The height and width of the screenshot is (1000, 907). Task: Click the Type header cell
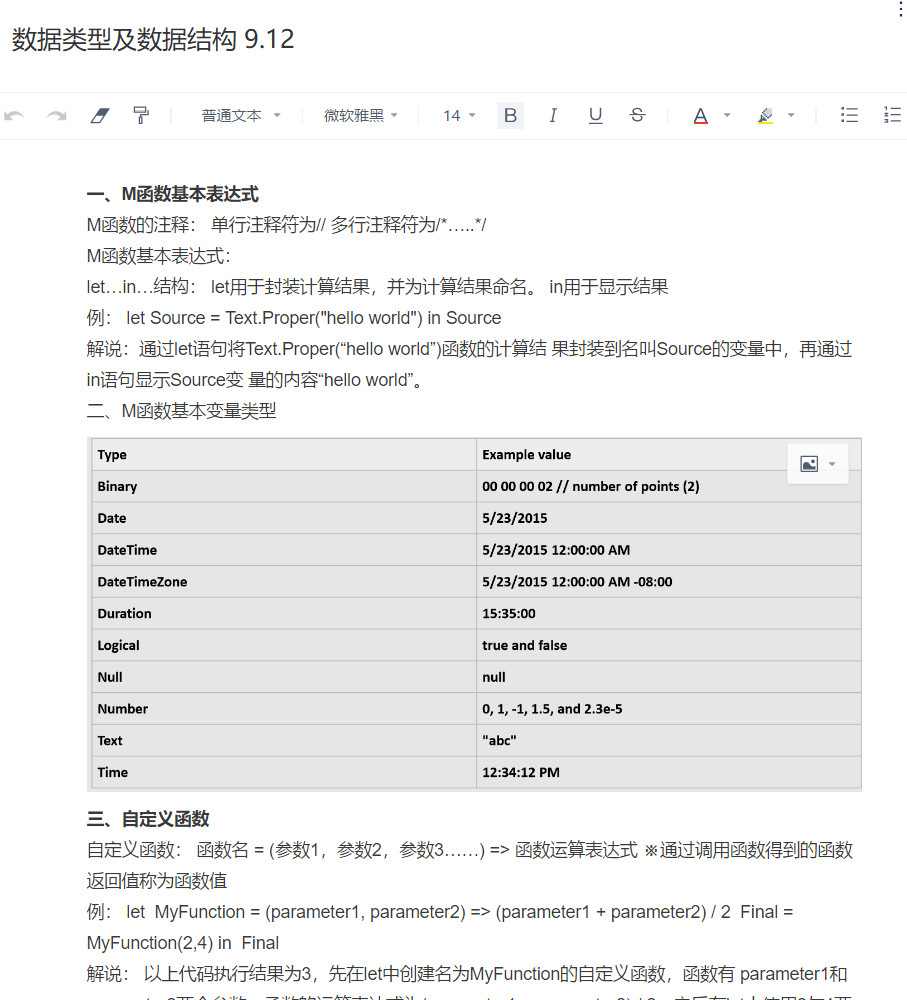click(x=284, y=455)
